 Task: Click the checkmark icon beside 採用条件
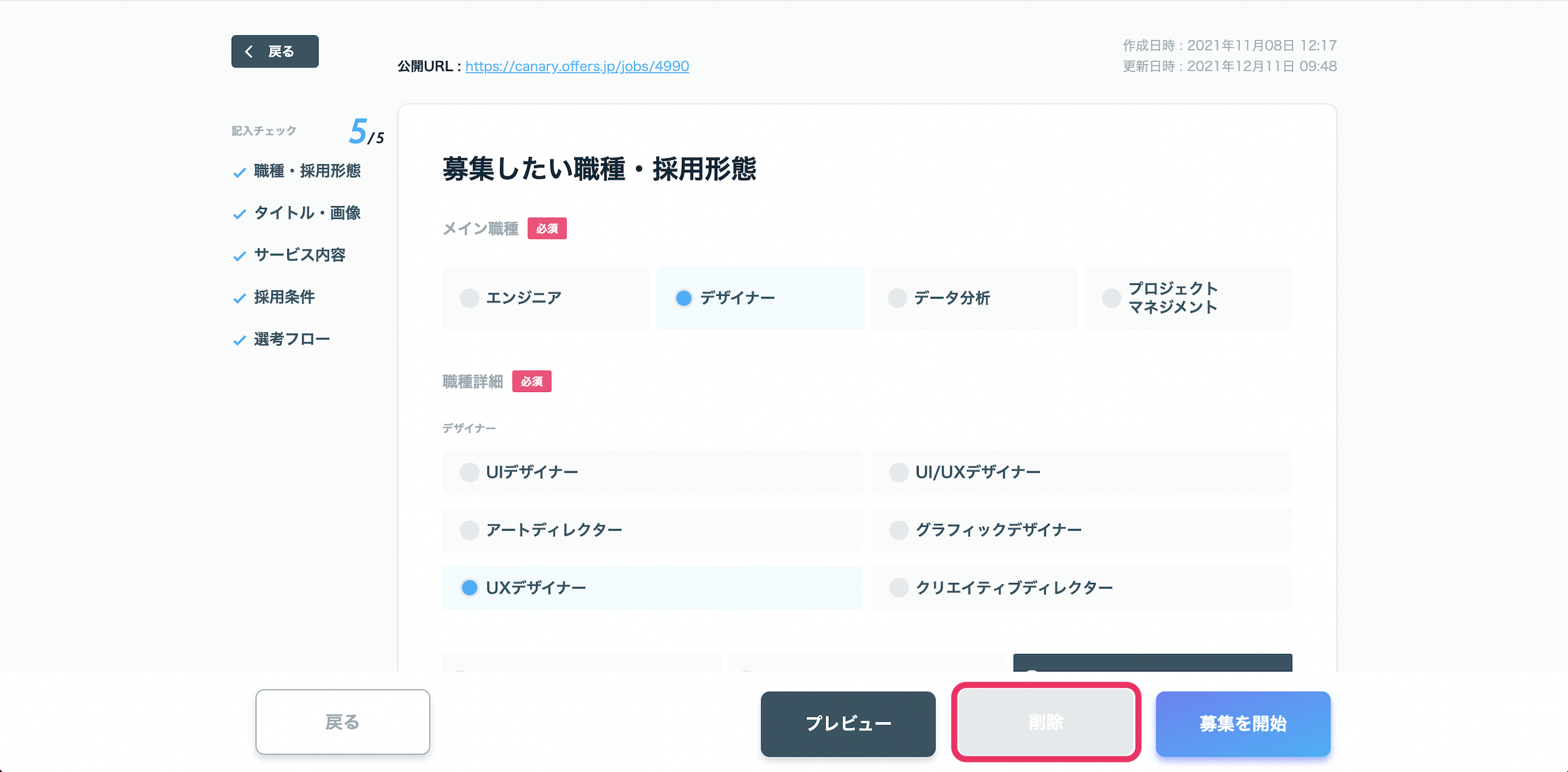tap(240, 298)
